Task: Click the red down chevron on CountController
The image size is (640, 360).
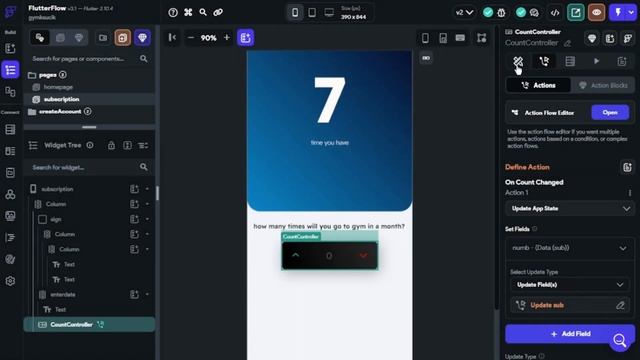Action: (x=363, y=256)
